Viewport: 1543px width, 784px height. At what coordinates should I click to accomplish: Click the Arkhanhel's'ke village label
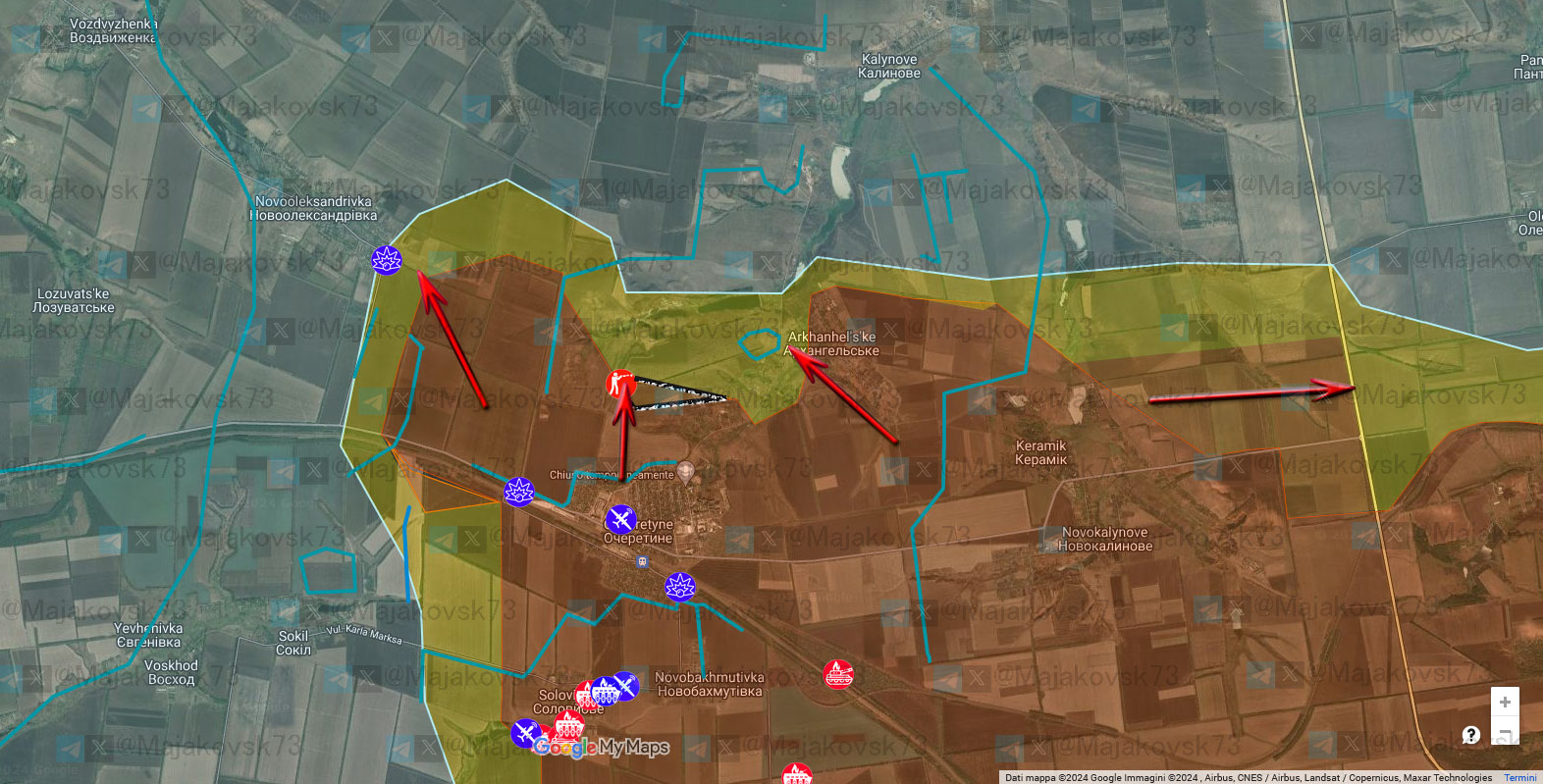click(832, 343)
